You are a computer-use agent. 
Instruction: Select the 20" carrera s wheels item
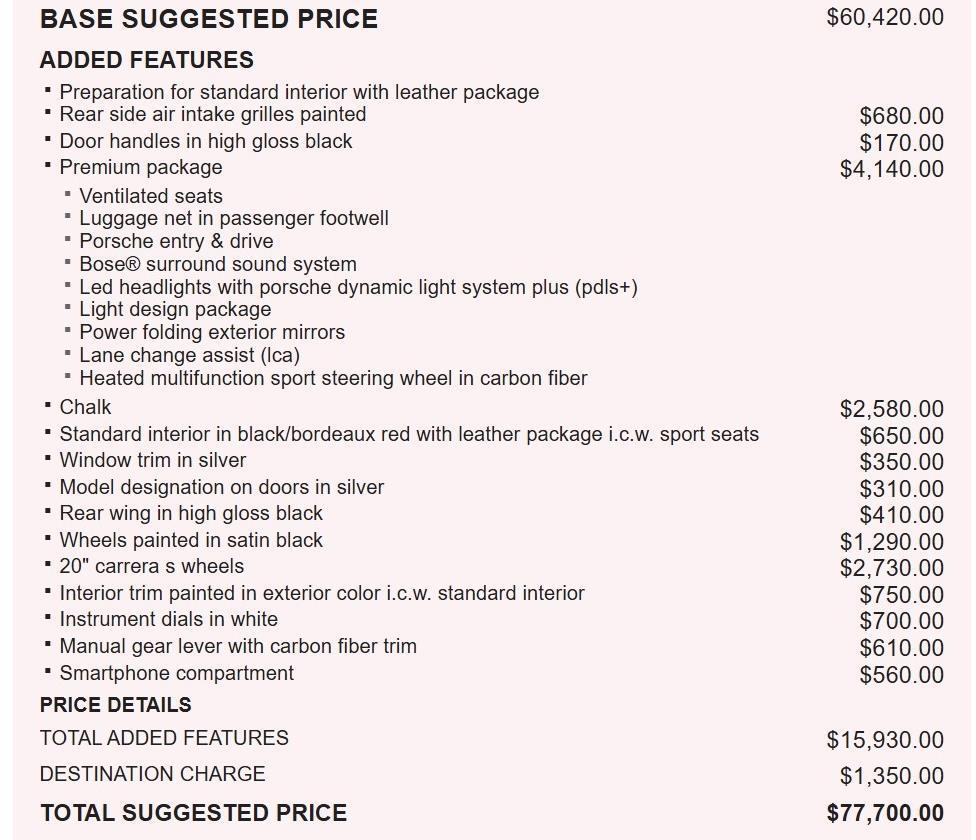151,566
